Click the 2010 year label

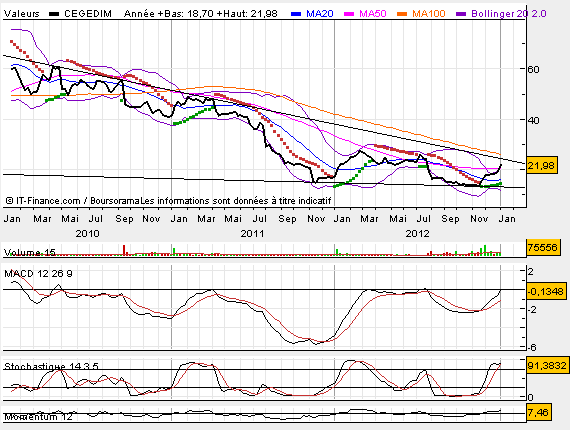pyautogui.click(x=87, y=233)
